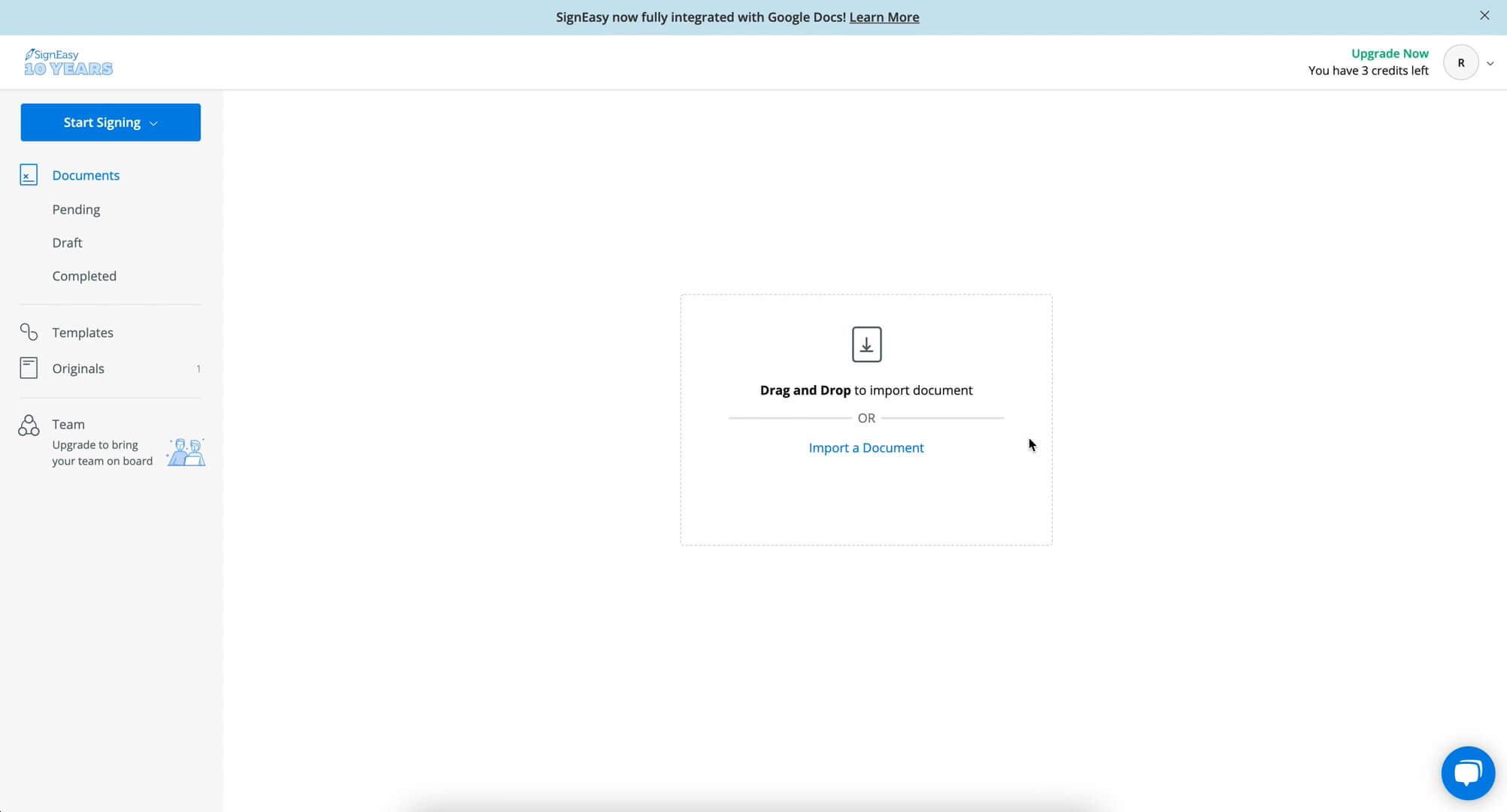The image size is (1507, 812).
Task: Open the account menu chevron
Action: 1490,63
